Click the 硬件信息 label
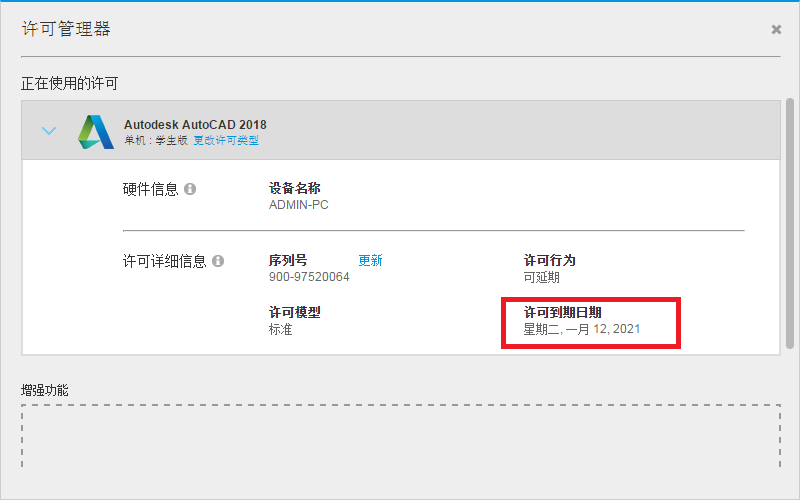Screen dimensions: 800x500 click(151, 189)
